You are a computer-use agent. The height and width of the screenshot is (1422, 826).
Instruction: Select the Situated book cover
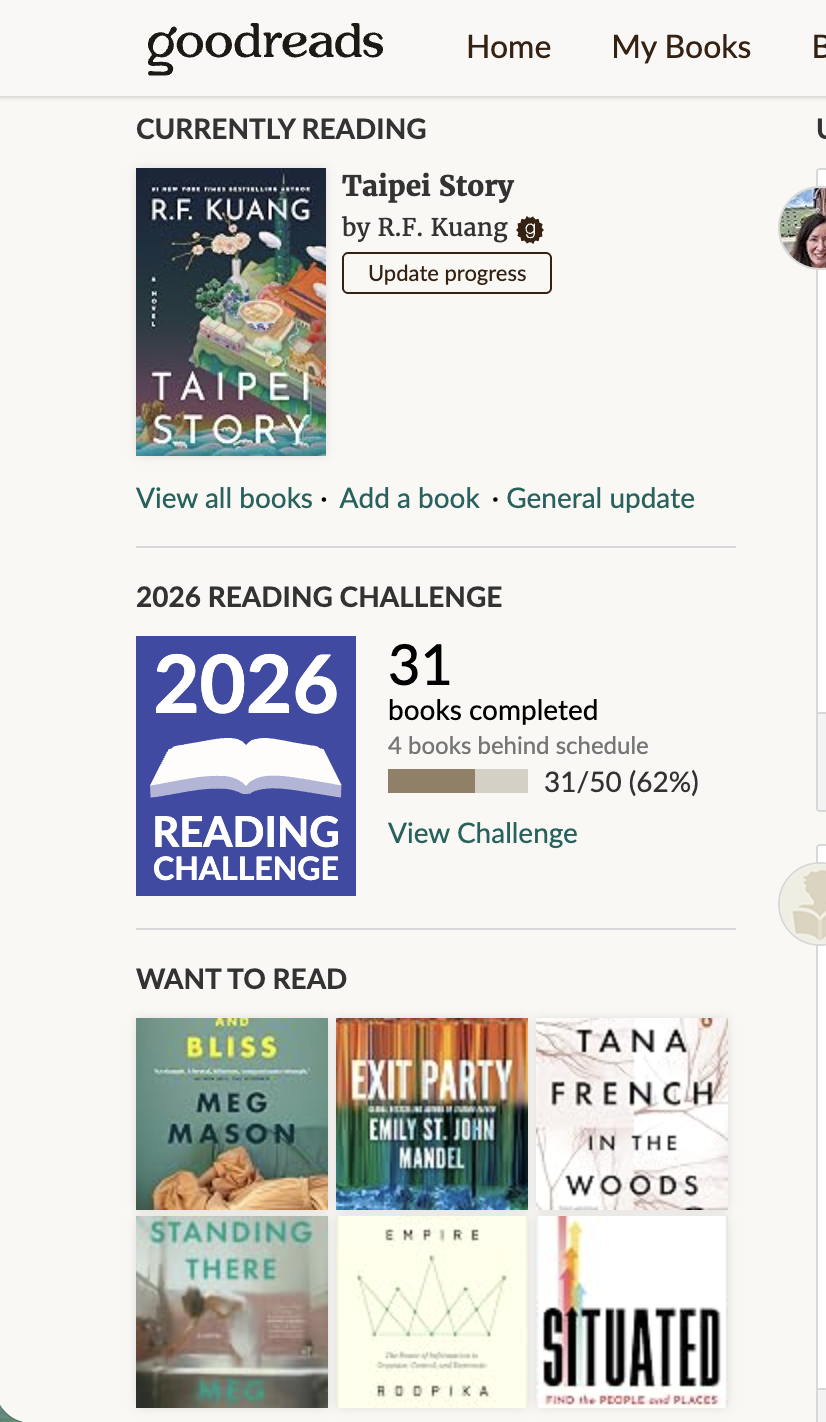(x=632, y=1312)
